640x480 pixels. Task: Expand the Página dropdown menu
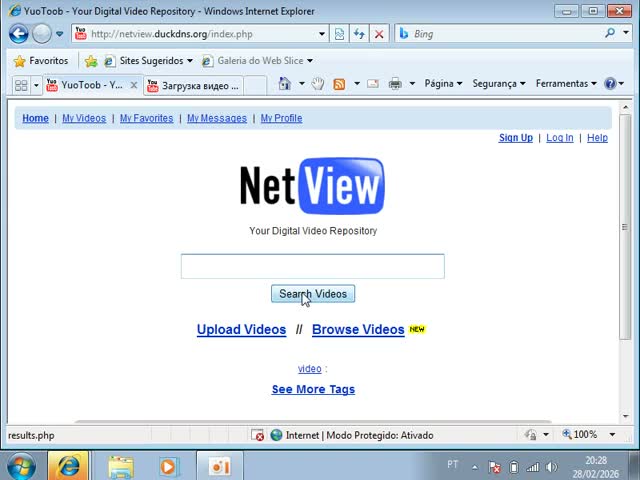pyautogui.click(x=443, y=84)
